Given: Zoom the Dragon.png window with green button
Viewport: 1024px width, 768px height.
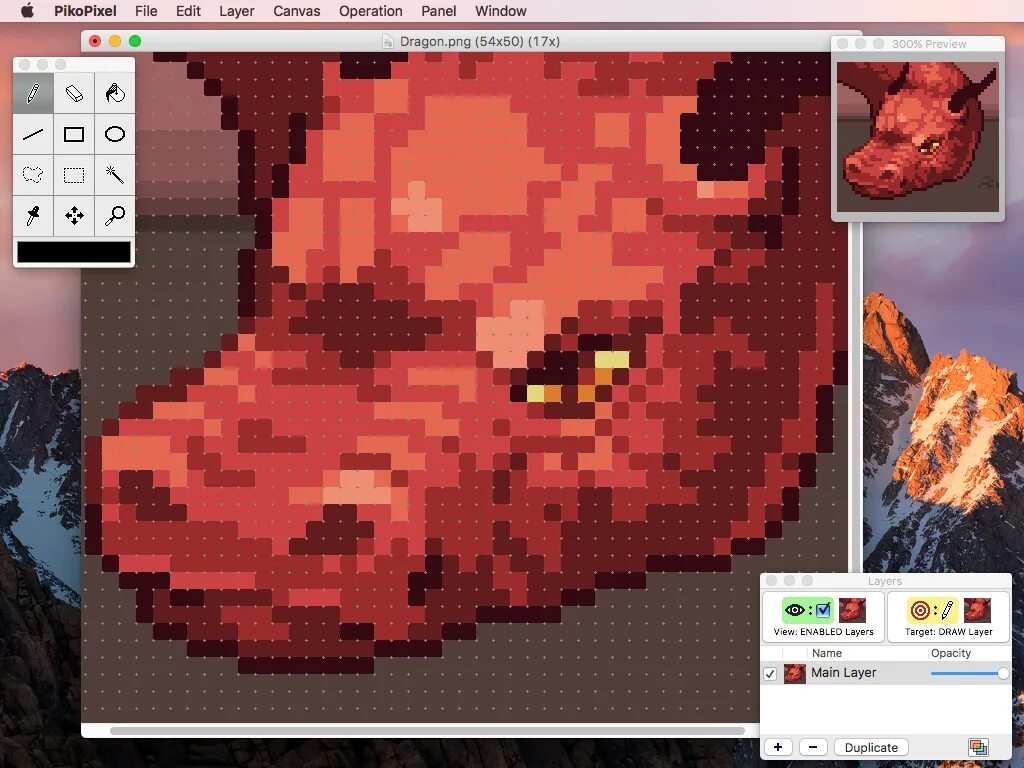Looking at the screenshot, I should pyautogui.click(x=135, y=41).
